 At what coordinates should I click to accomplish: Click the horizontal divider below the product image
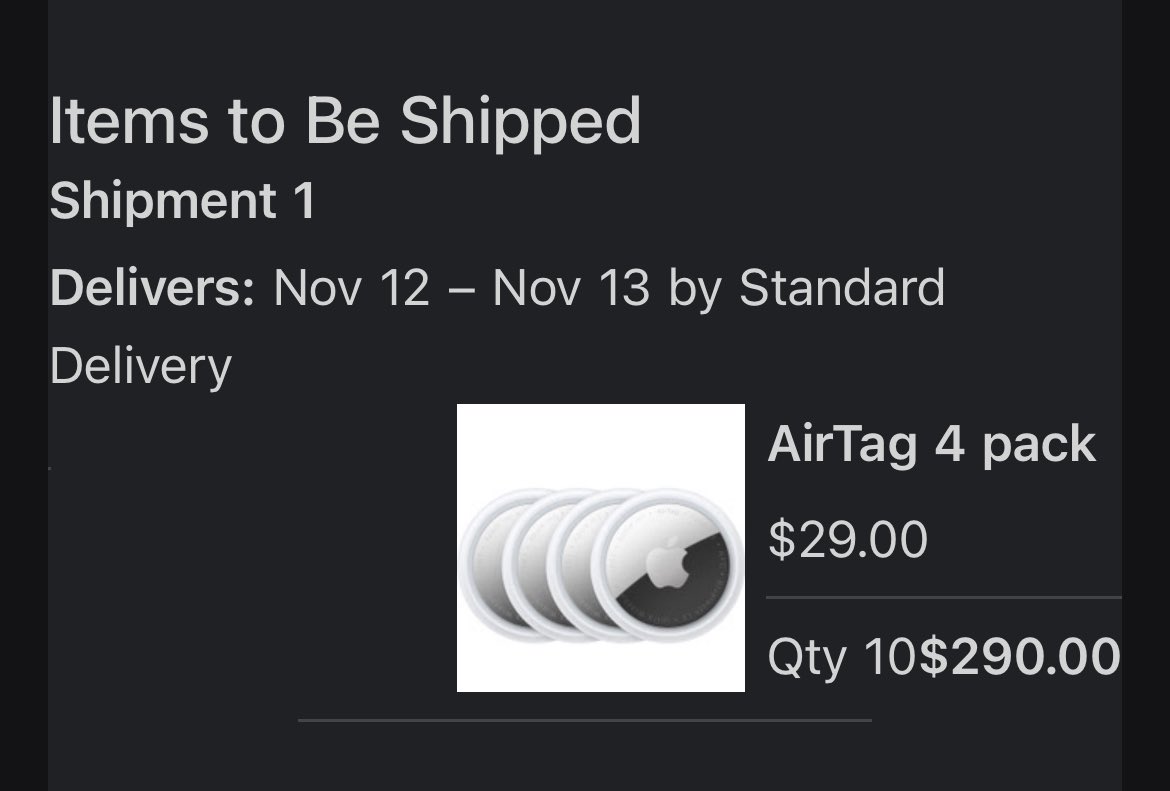(x=584, y=720)
